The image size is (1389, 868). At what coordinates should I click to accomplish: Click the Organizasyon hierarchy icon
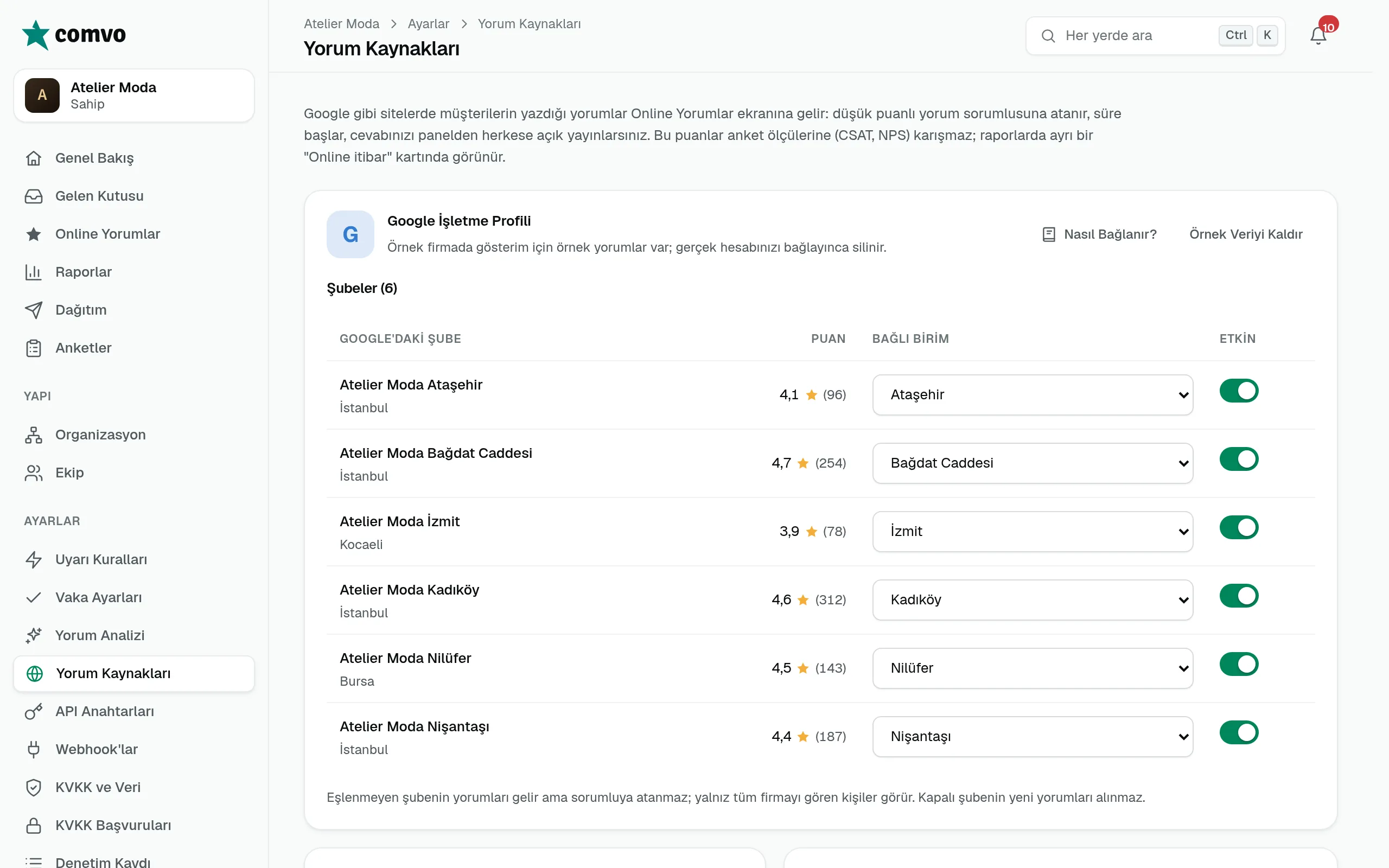coord(33,435)
